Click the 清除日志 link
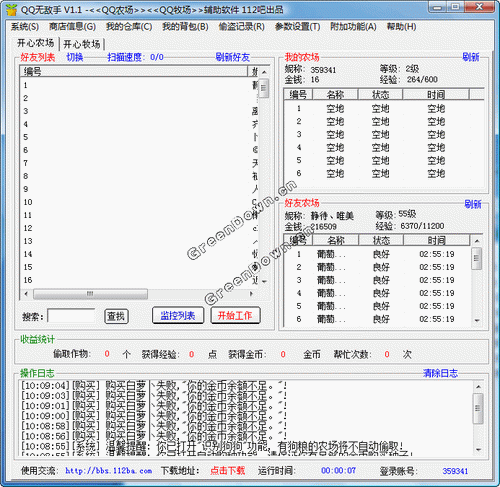Screen dimensions: 500x487 coord(440,373)
